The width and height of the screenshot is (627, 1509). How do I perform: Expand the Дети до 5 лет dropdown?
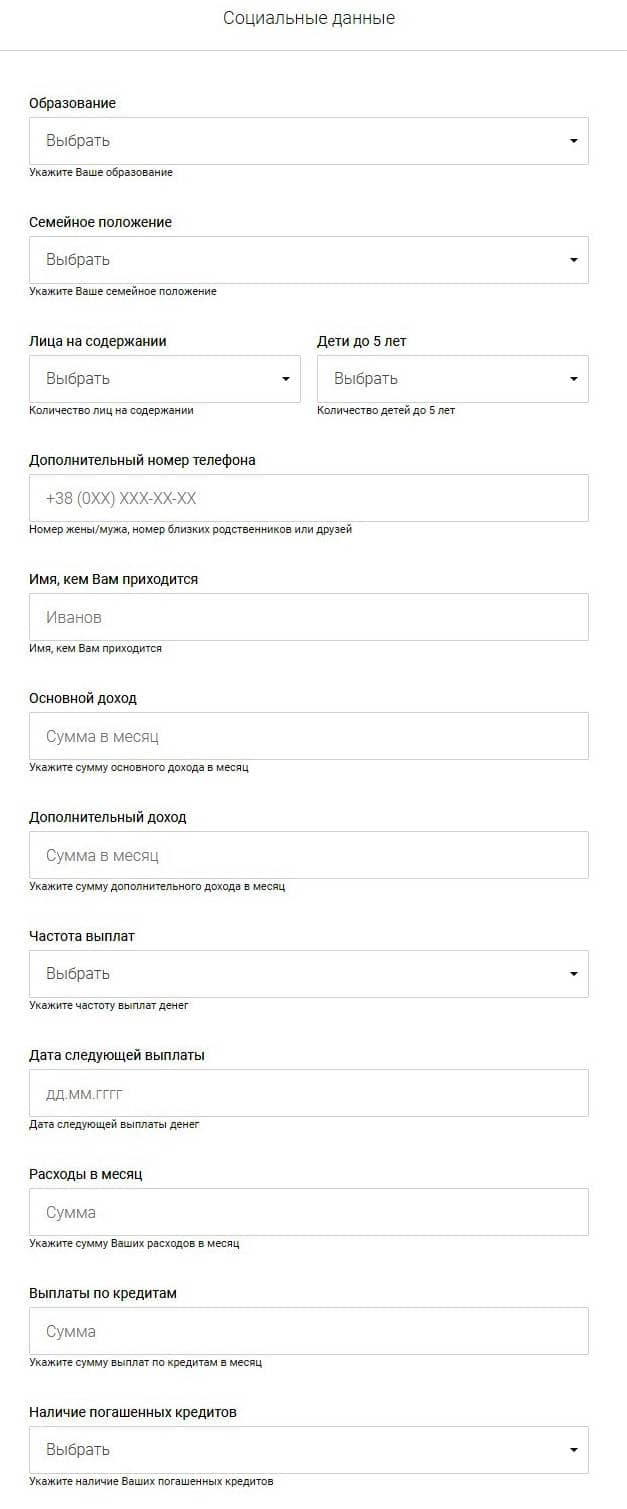coord(452,379)
